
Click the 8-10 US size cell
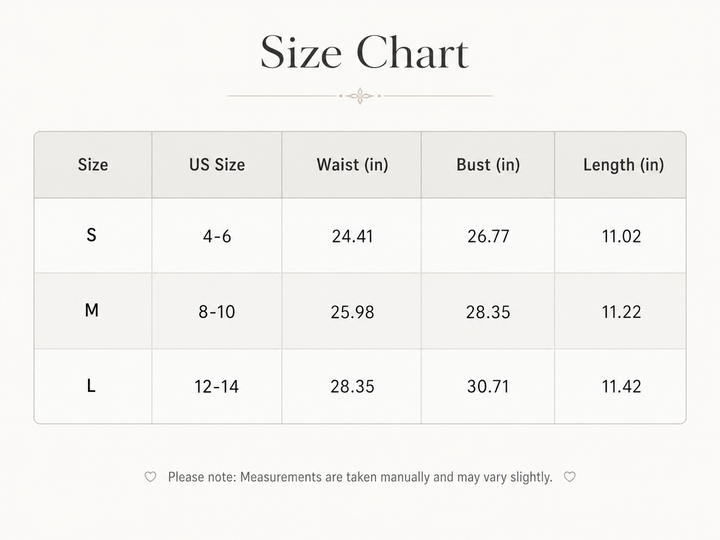pos(217,312)
